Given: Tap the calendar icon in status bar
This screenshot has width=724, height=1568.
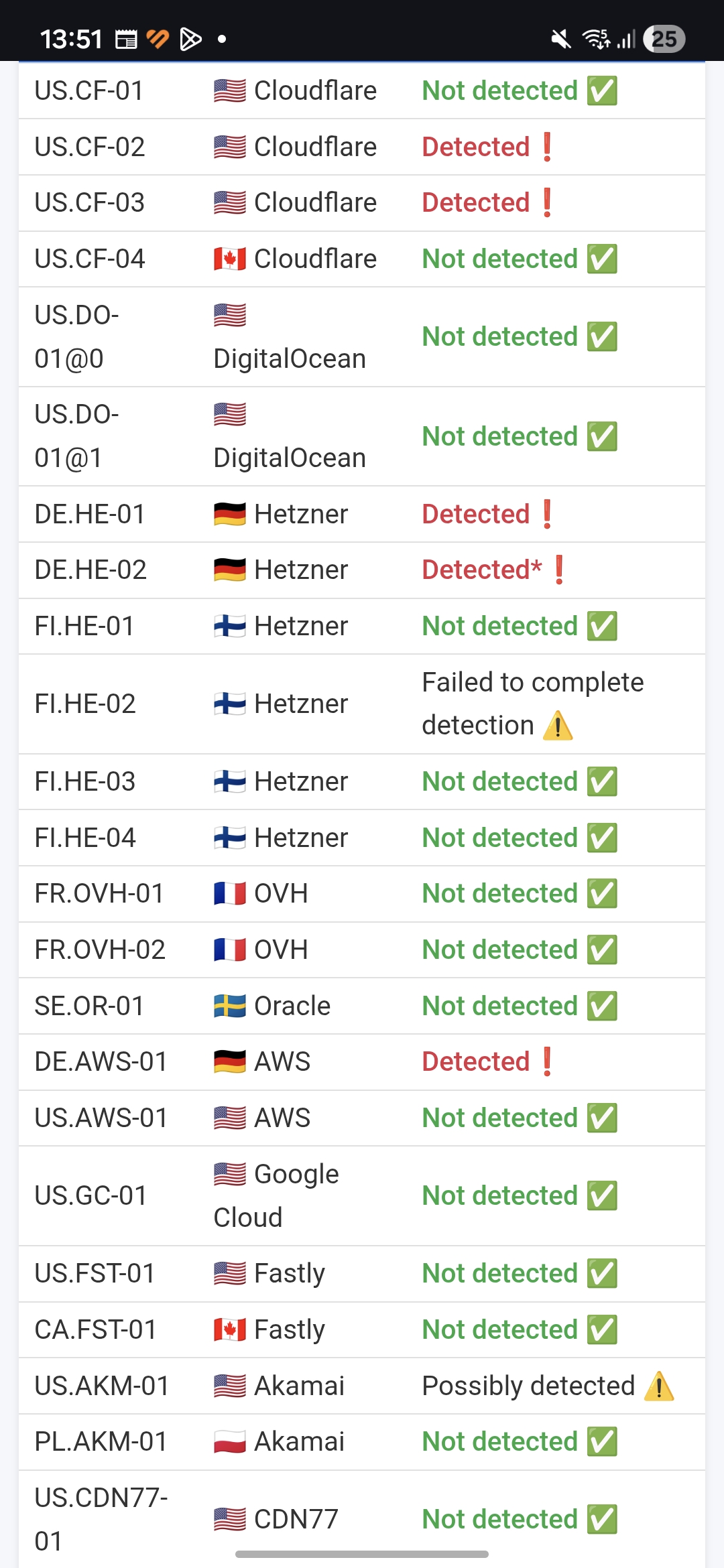Looking at the screenshot, I should [x=126, y=40].
